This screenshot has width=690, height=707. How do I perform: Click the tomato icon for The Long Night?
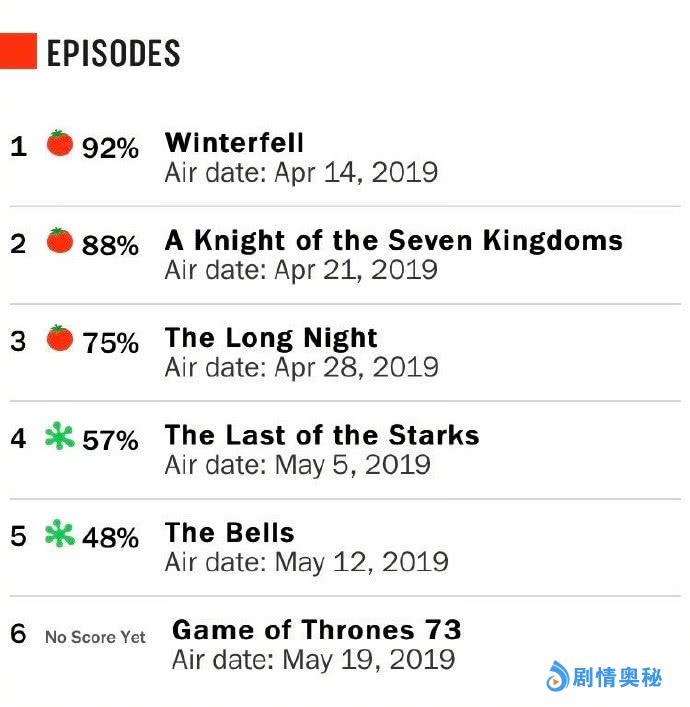[60, 338]
